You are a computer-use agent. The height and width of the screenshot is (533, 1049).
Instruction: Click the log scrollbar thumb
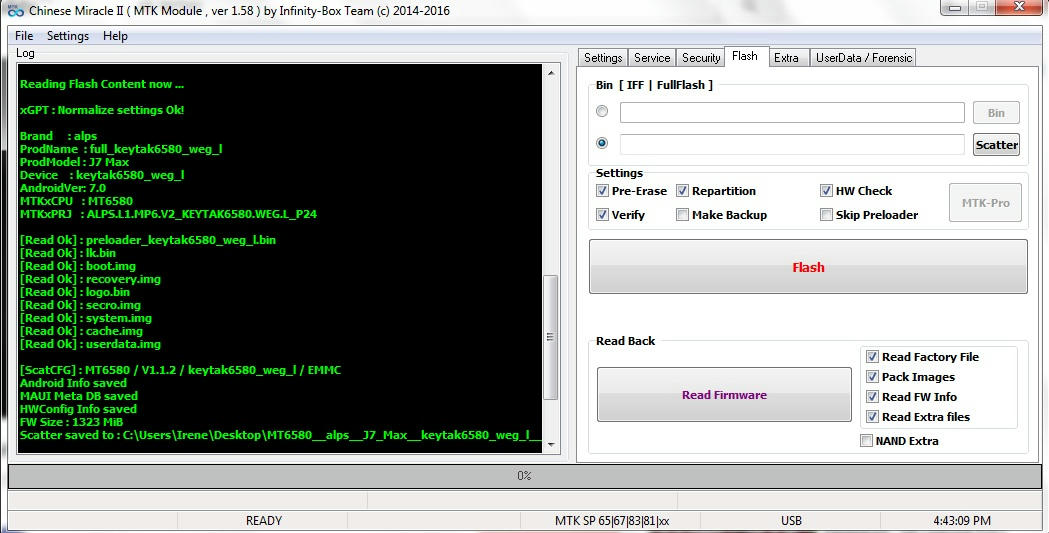click(551, 337)
